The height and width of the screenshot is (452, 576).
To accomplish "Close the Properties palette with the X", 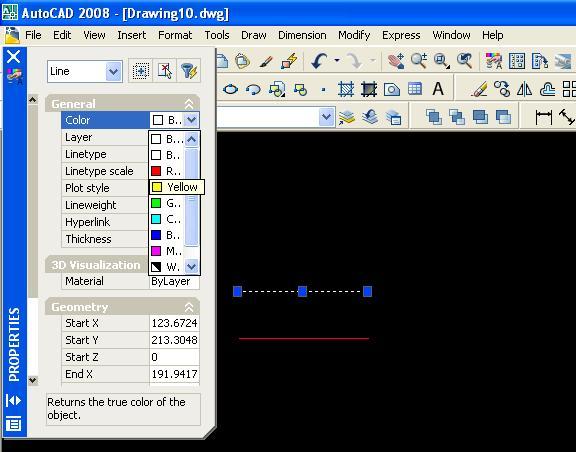I will pyautogui.click(x=14, y=57).
